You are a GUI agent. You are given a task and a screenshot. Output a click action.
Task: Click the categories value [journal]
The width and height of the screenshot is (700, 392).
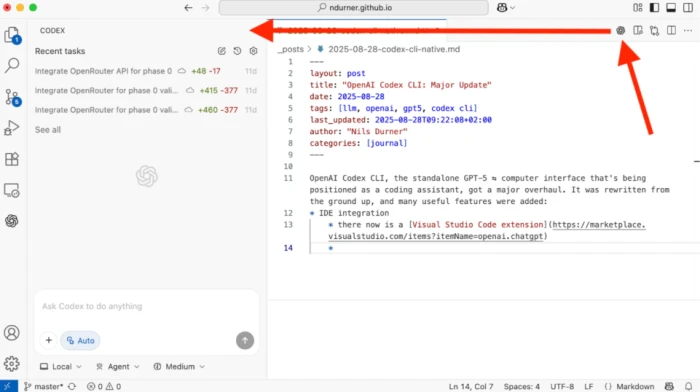[387, 143]
